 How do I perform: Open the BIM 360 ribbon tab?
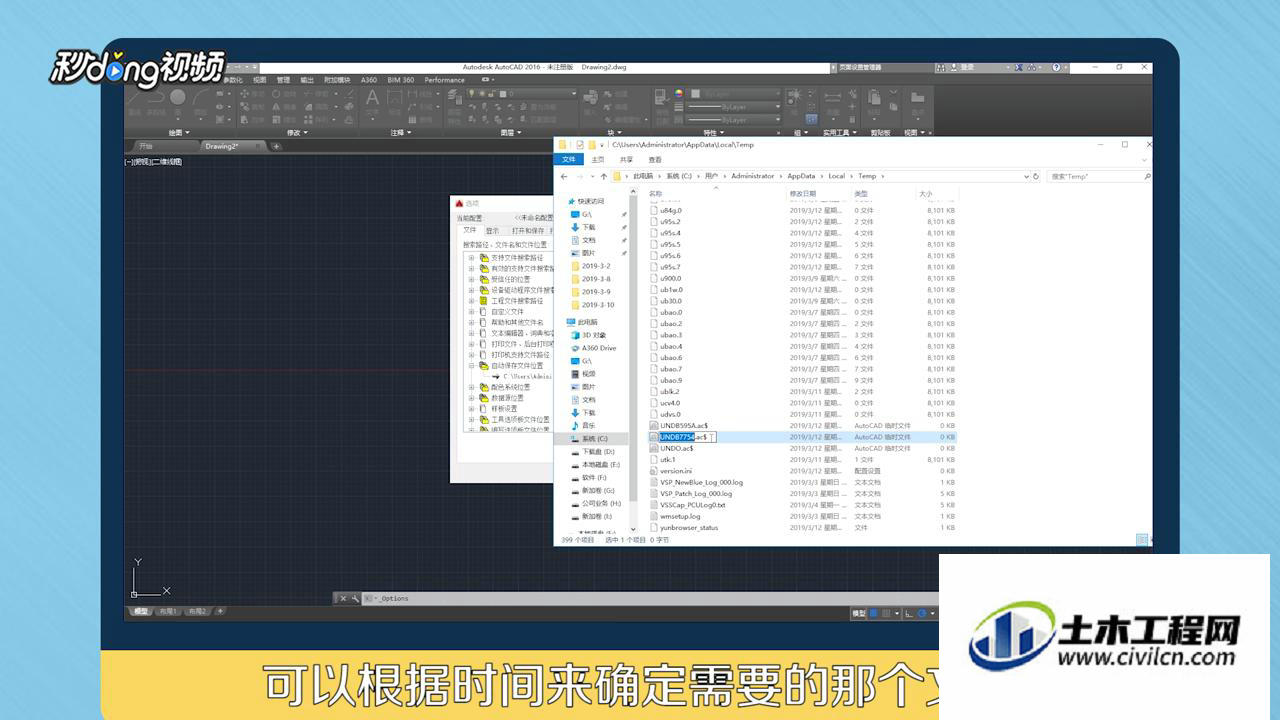click(401, 80)
